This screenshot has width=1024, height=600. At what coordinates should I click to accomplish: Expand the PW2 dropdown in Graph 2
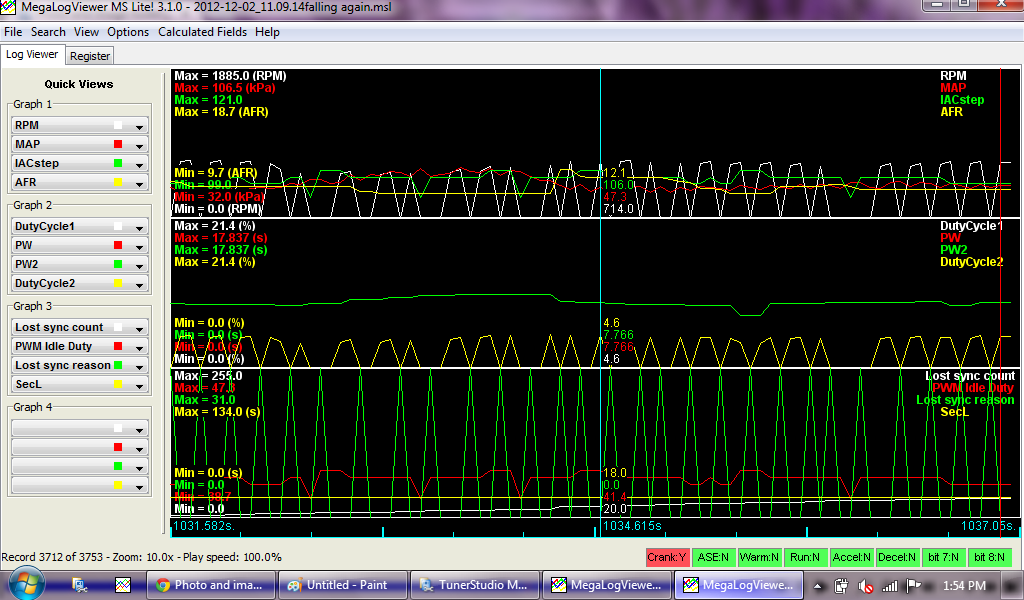click(140, 265)
